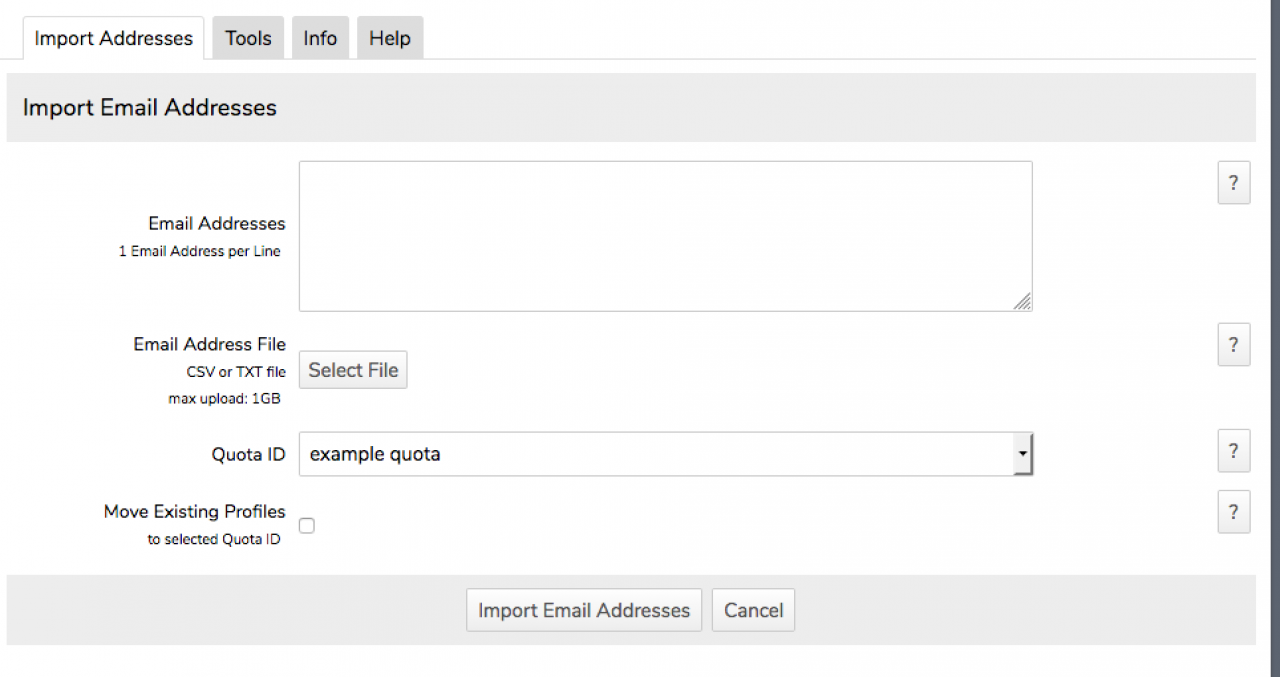Click the Email Address File label

click(209, 344)
